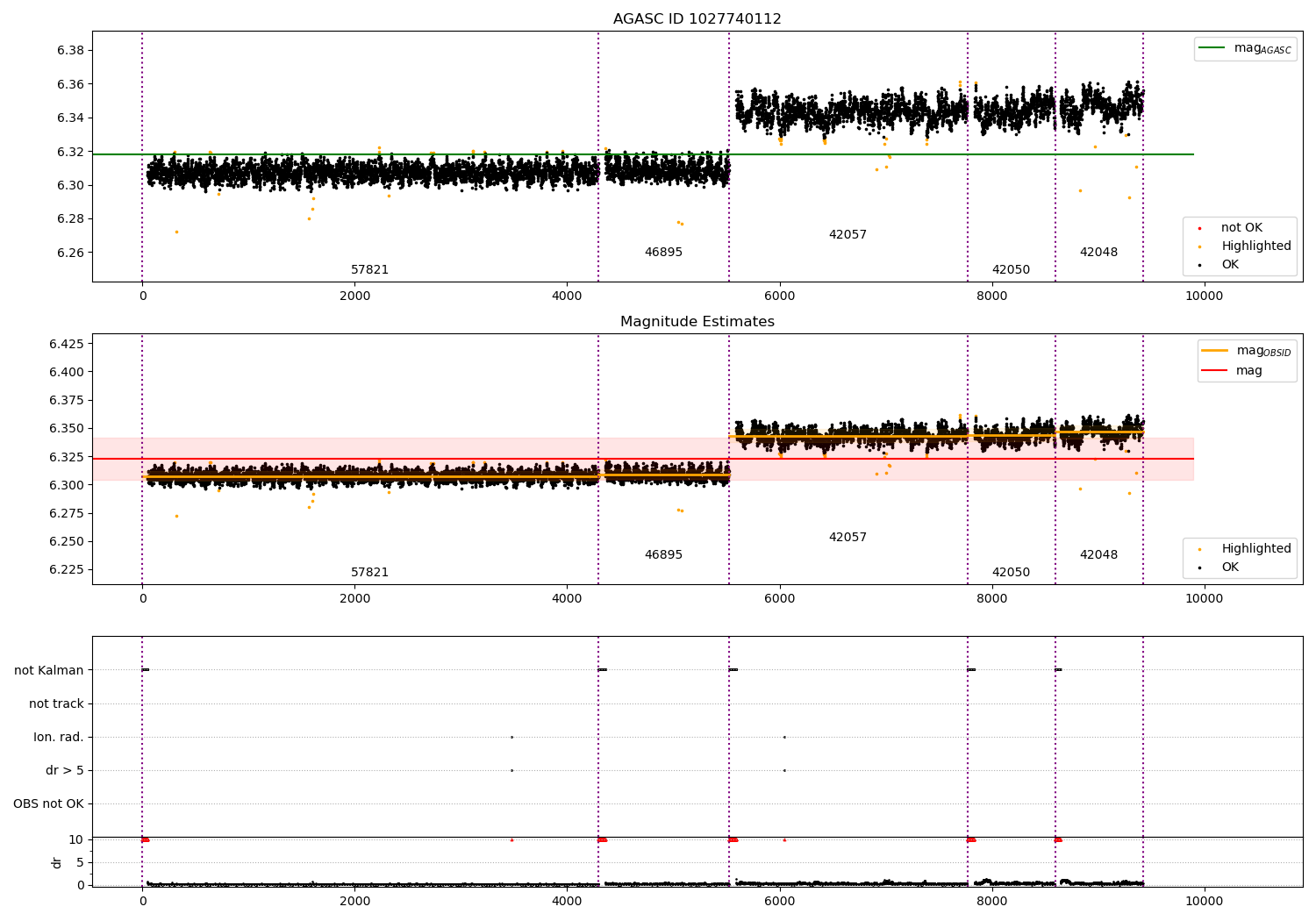Select the orange mag OBSID legend line
The width and height of the screenshot is (1316, 921).
point(1214,351)
